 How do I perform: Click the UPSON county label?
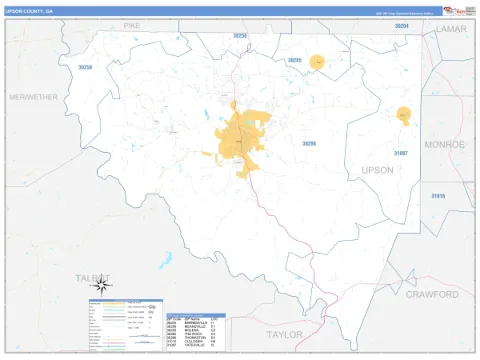point(377,170)
